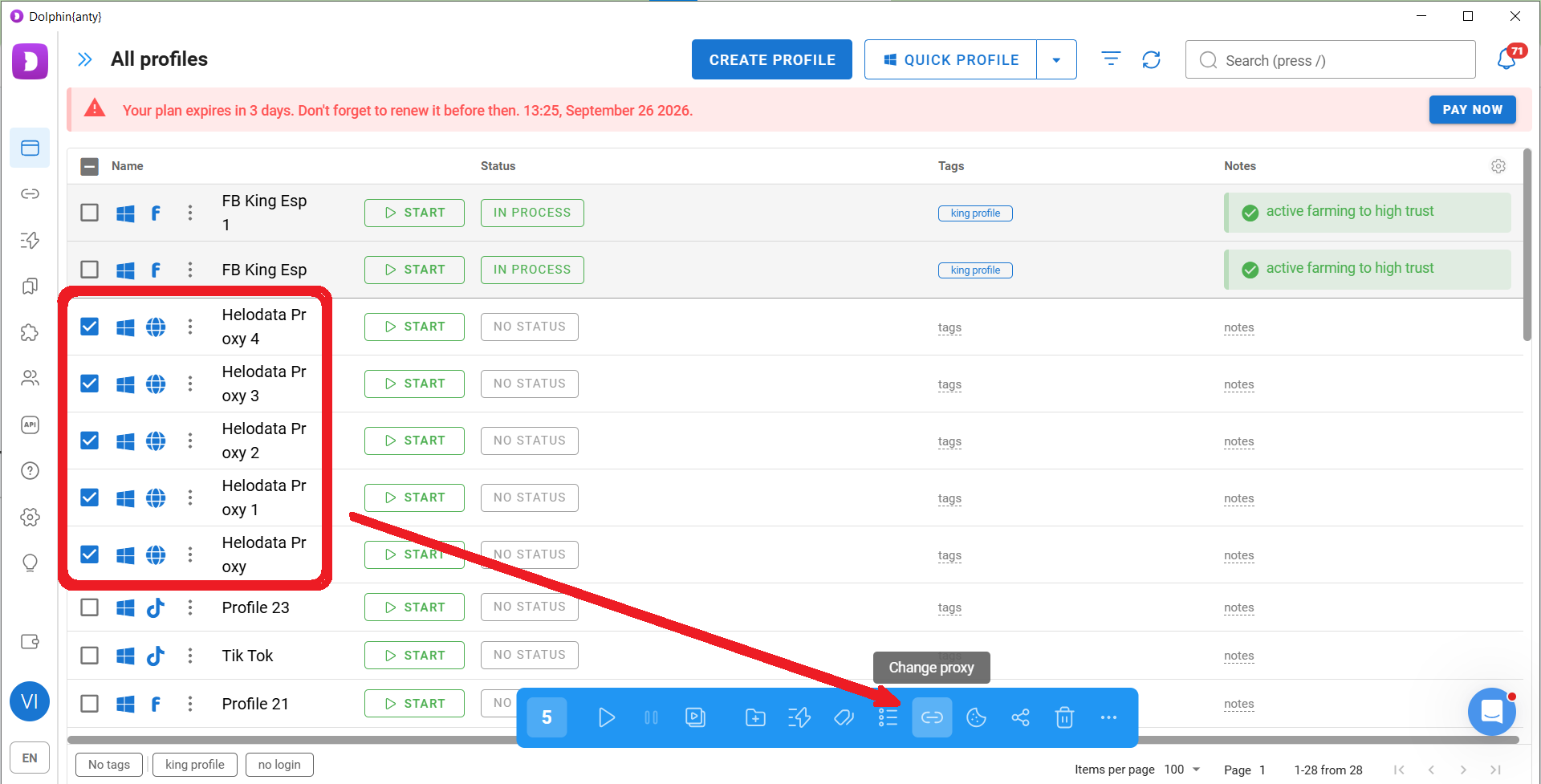Share selected profiles via share icon
1541x784 pixels.
click(x=1020, y=717)
